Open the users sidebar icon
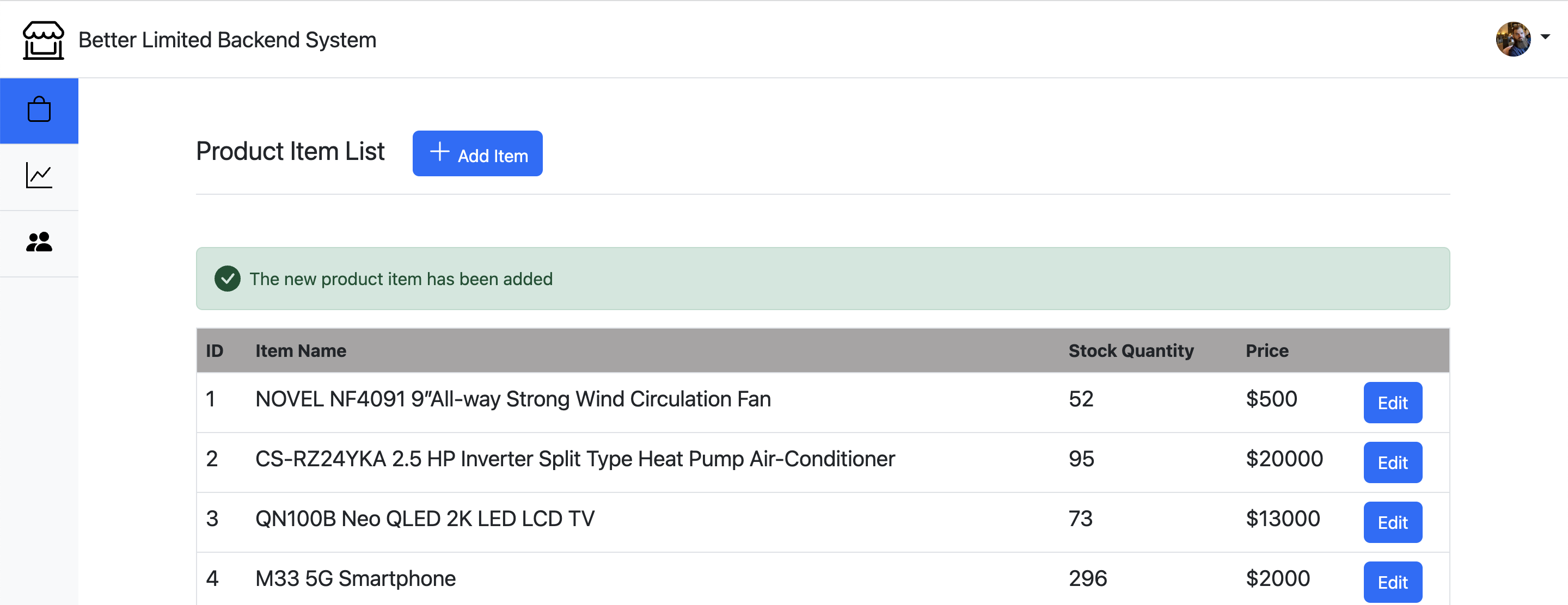 [39, 243]
